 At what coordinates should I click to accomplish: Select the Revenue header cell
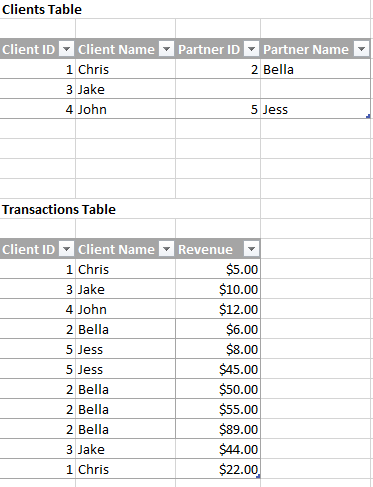pyautogui.click(x=218, y=249)
